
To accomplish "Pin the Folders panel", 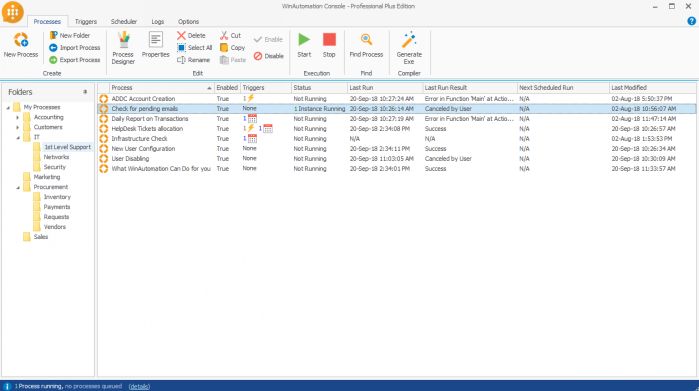I will pos(85,92).
